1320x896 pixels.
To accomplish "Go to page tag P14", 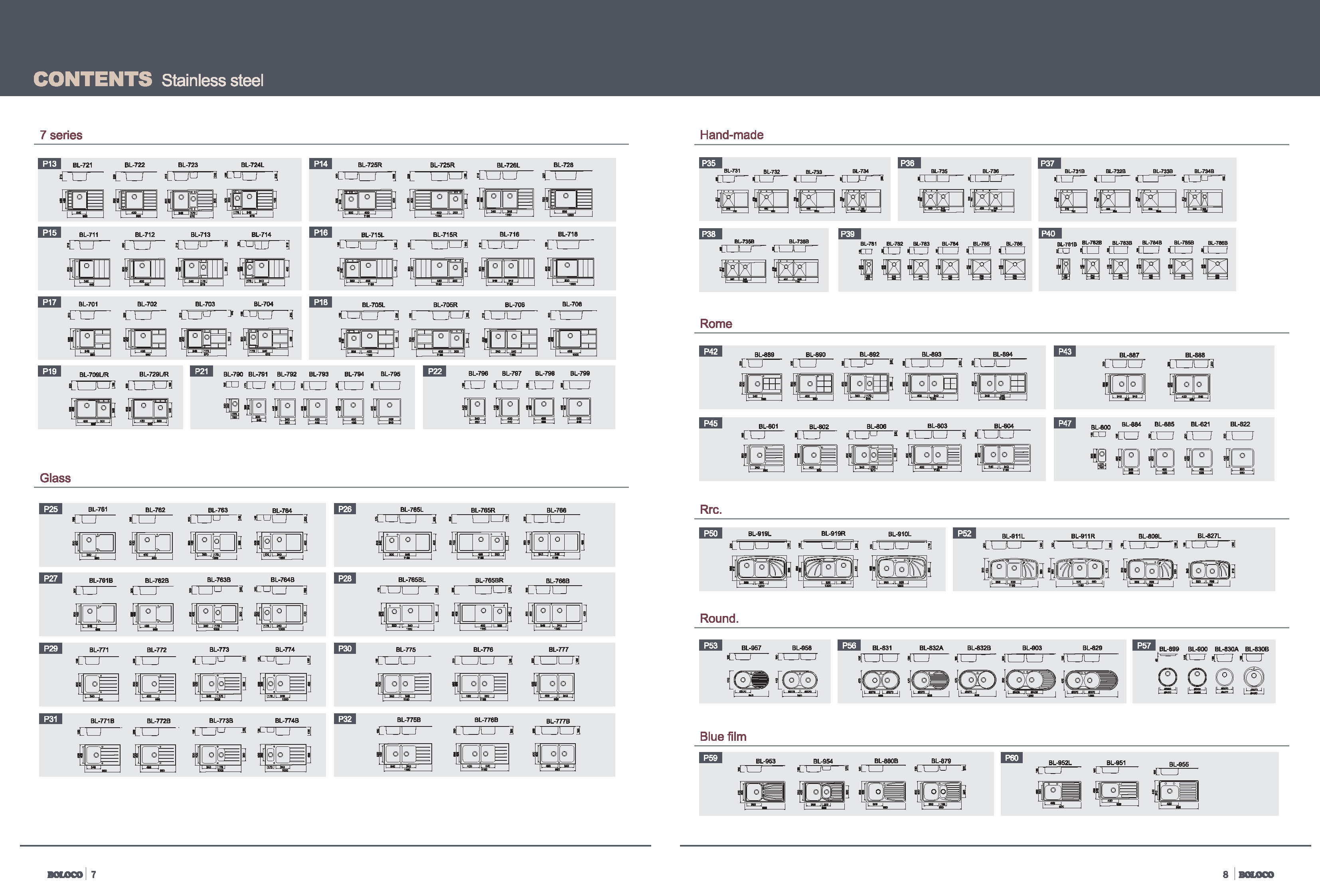I will tap(321, 164).
